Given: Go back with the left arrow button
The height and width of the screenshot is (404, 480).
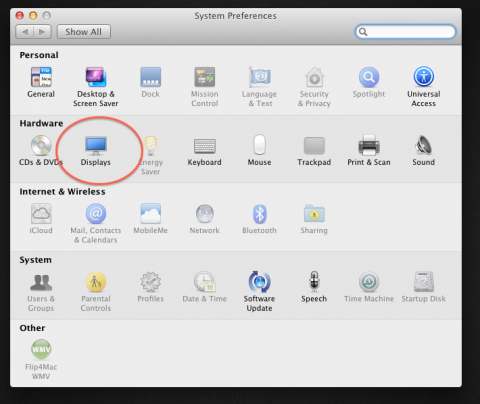Looking at the screenshot, I should tap(25, 32).
